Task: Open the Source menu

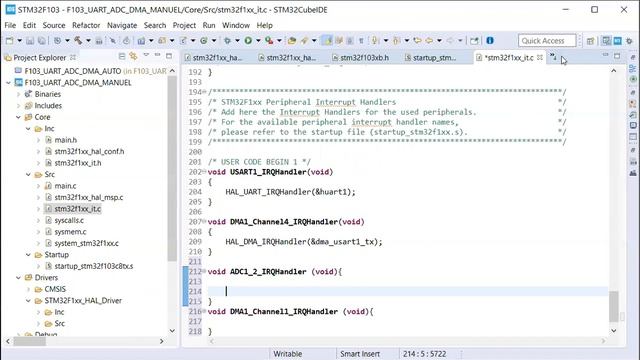Action: pos(54,25)
